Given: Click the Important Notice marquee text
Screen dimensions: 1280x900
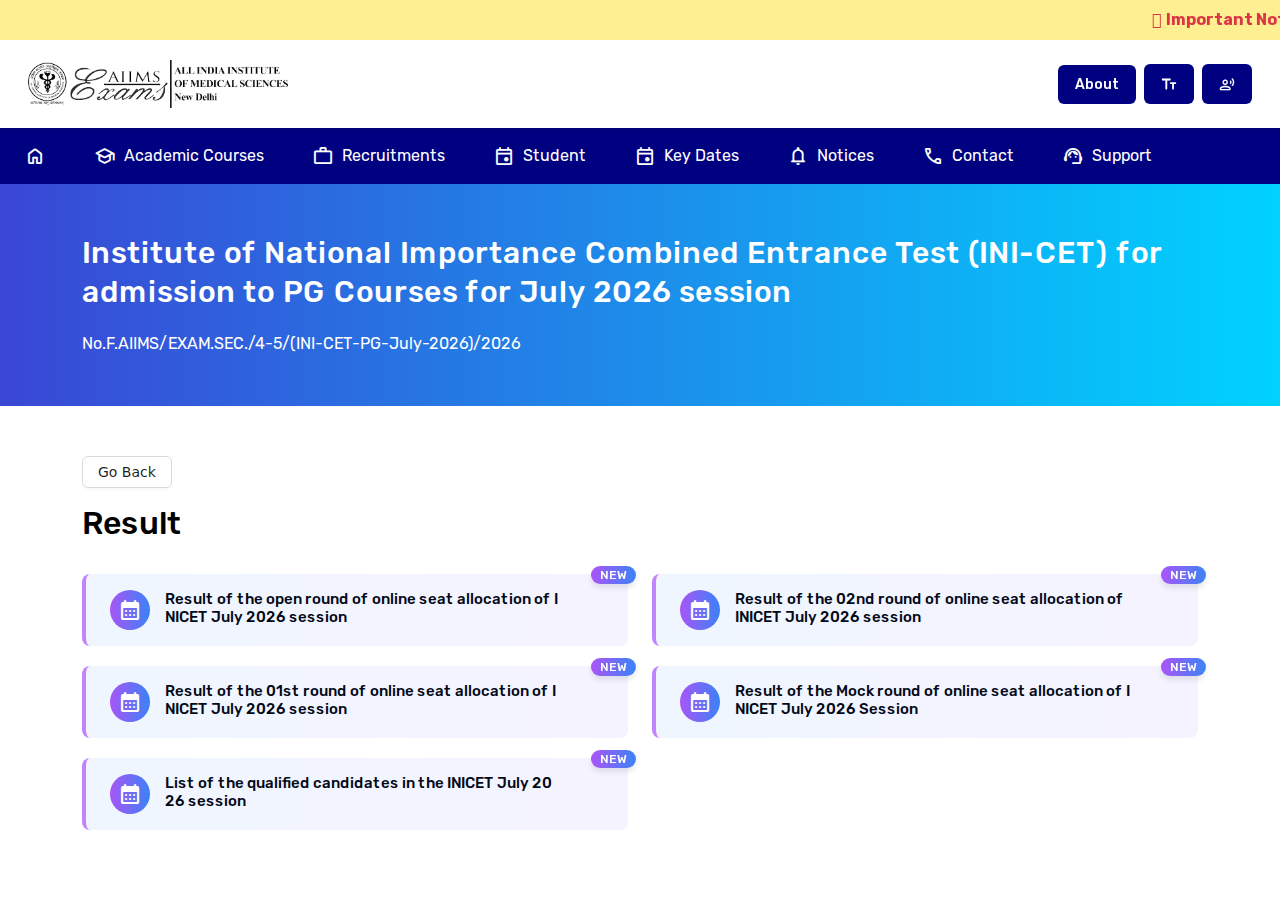Looking at the screenshot, I should click(x=1216, y=20).
